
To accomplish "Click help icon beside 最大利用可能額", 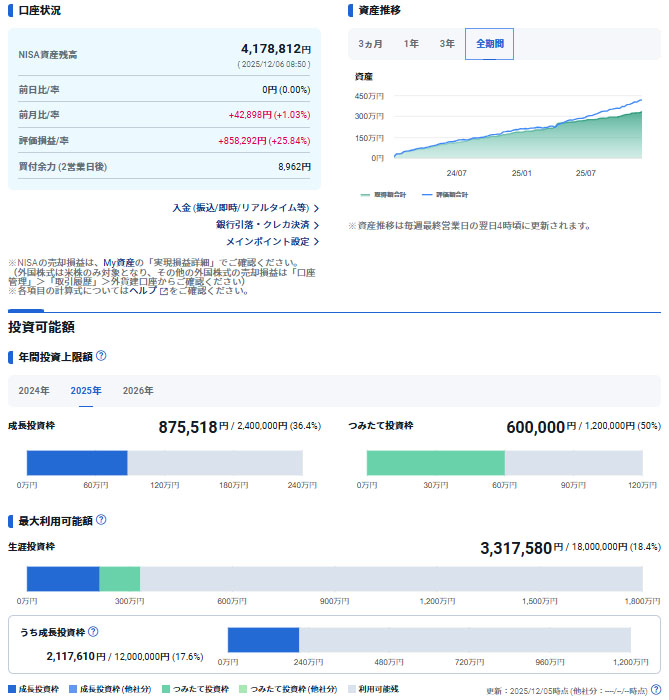I will 101,521.
